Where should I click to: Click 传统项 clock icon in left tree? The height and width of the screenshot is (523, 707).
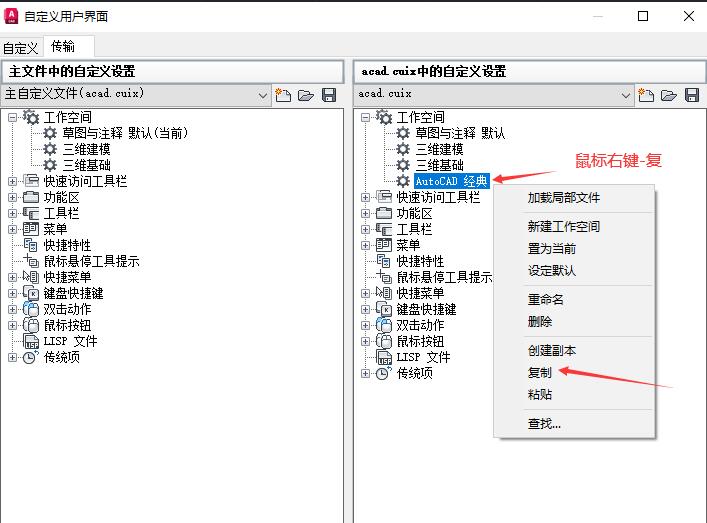30,357
